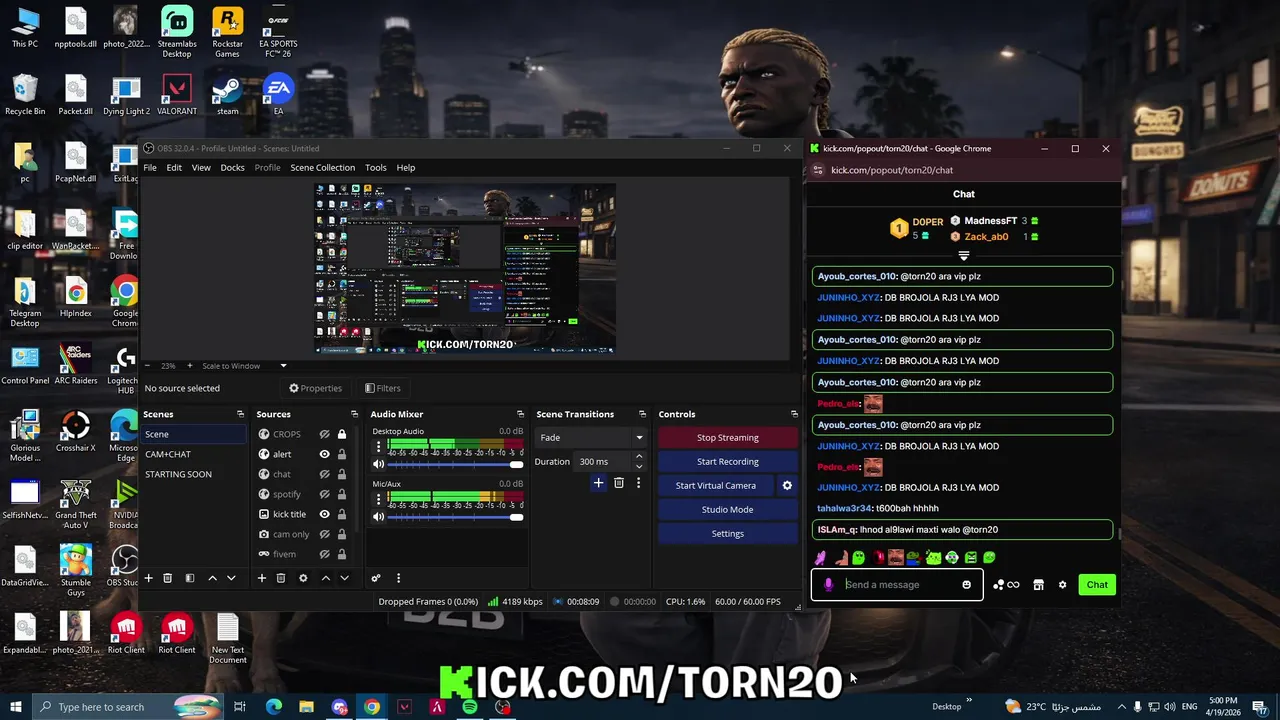Hide the alert source
This screenshot has height=720, width=1280.
pyautogui.click(x=324, y=454)
